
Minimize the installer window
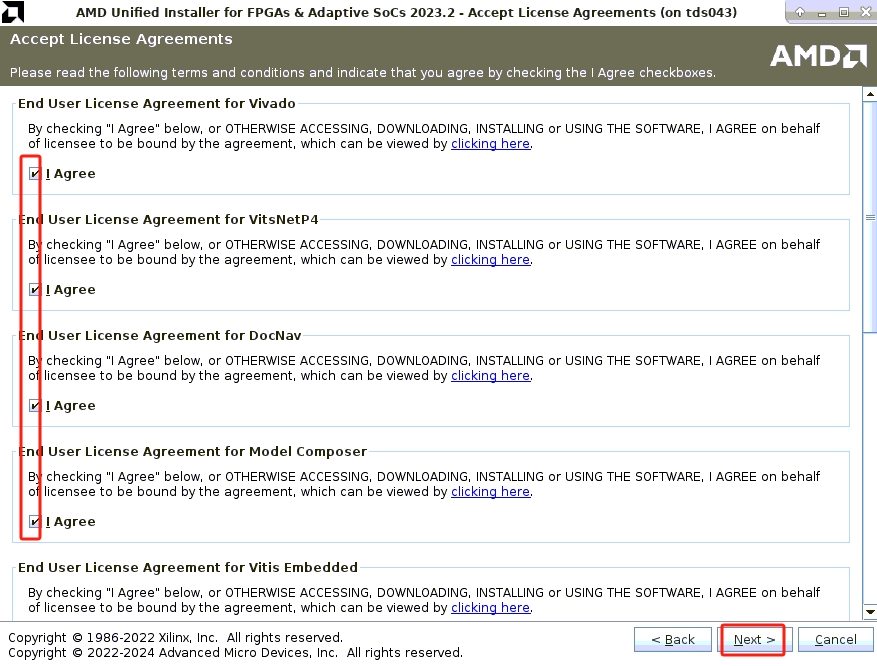[823, 12]
